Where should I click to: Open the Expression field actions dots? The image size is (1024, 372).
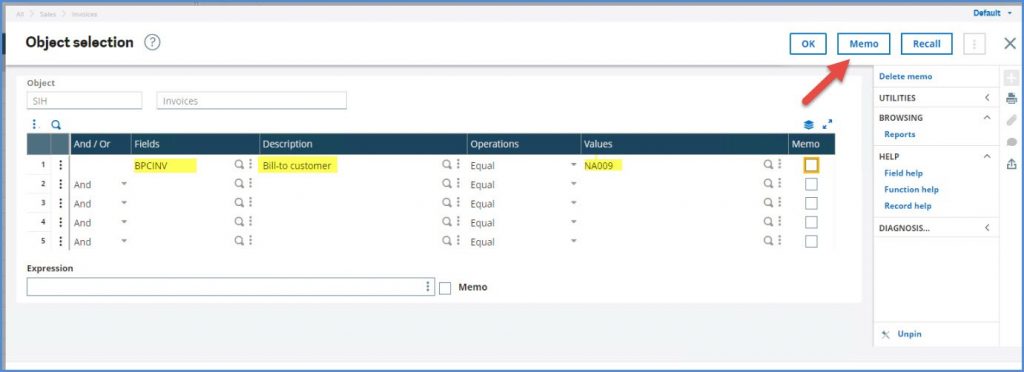(x=428, y=287)
